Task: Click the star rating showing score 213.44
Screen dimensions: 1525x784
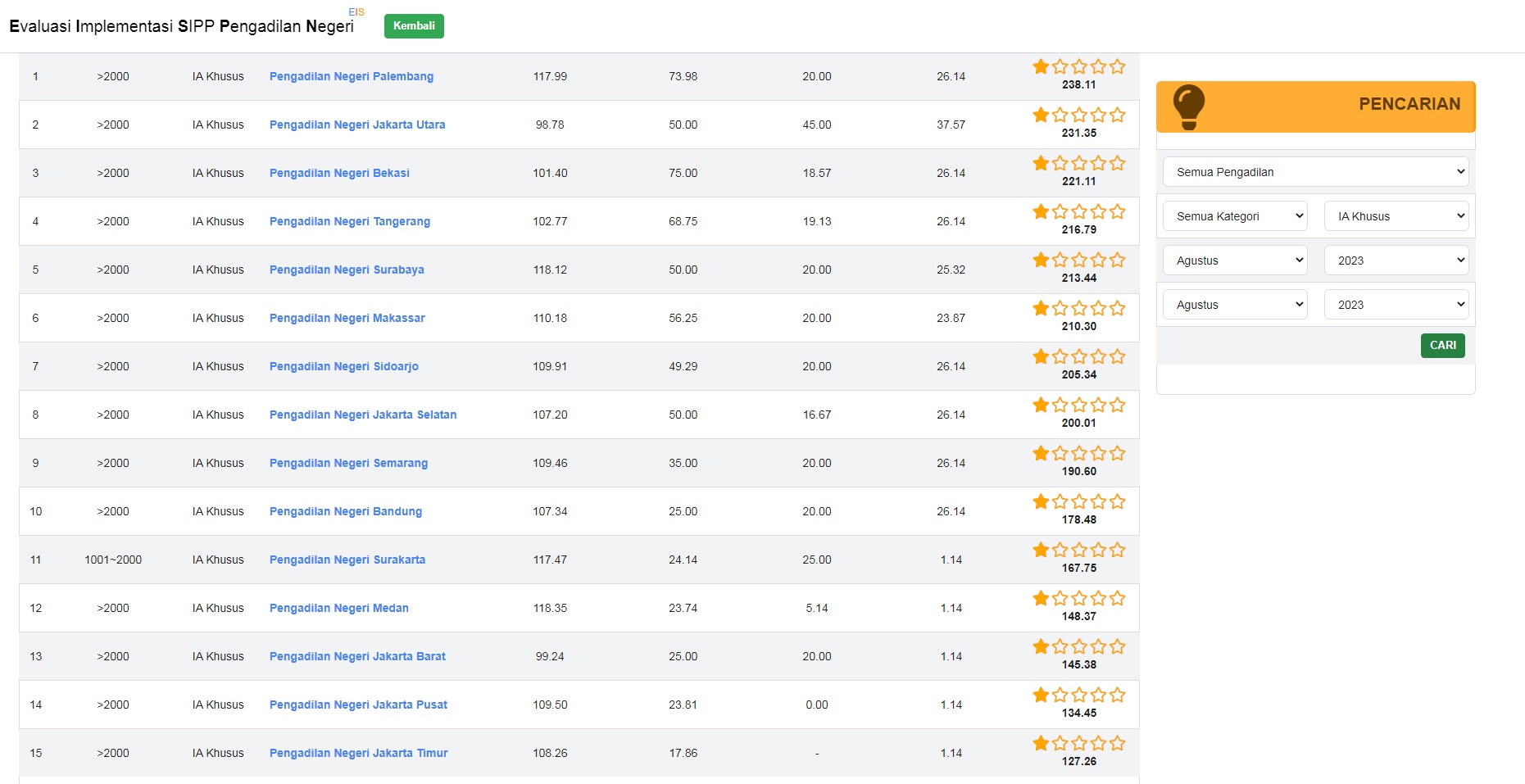Action: (1078, 261)
